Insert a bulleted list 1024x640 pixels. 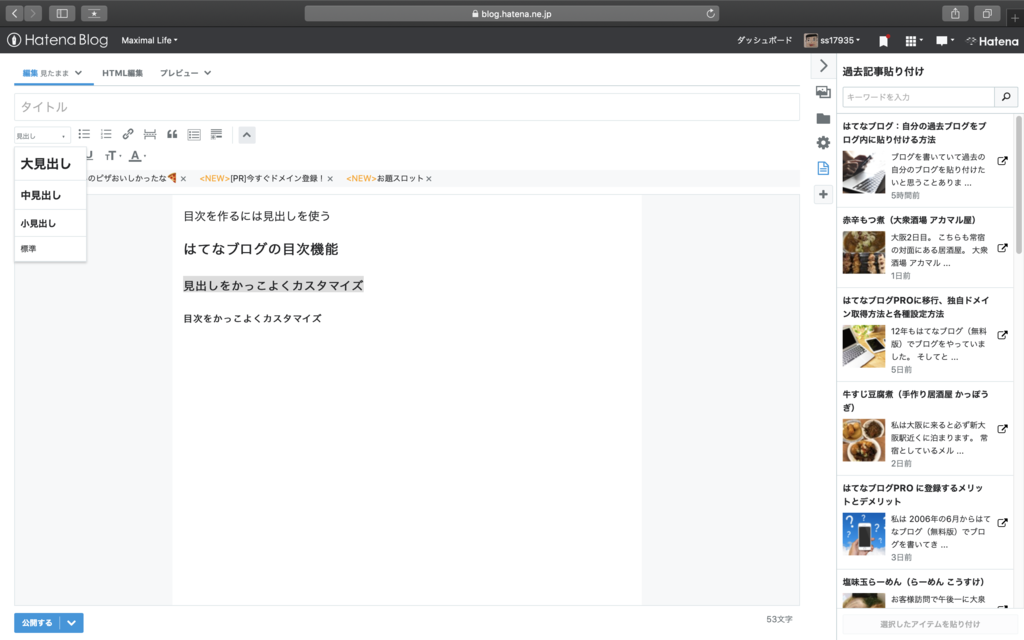click(x=84, y=135)
